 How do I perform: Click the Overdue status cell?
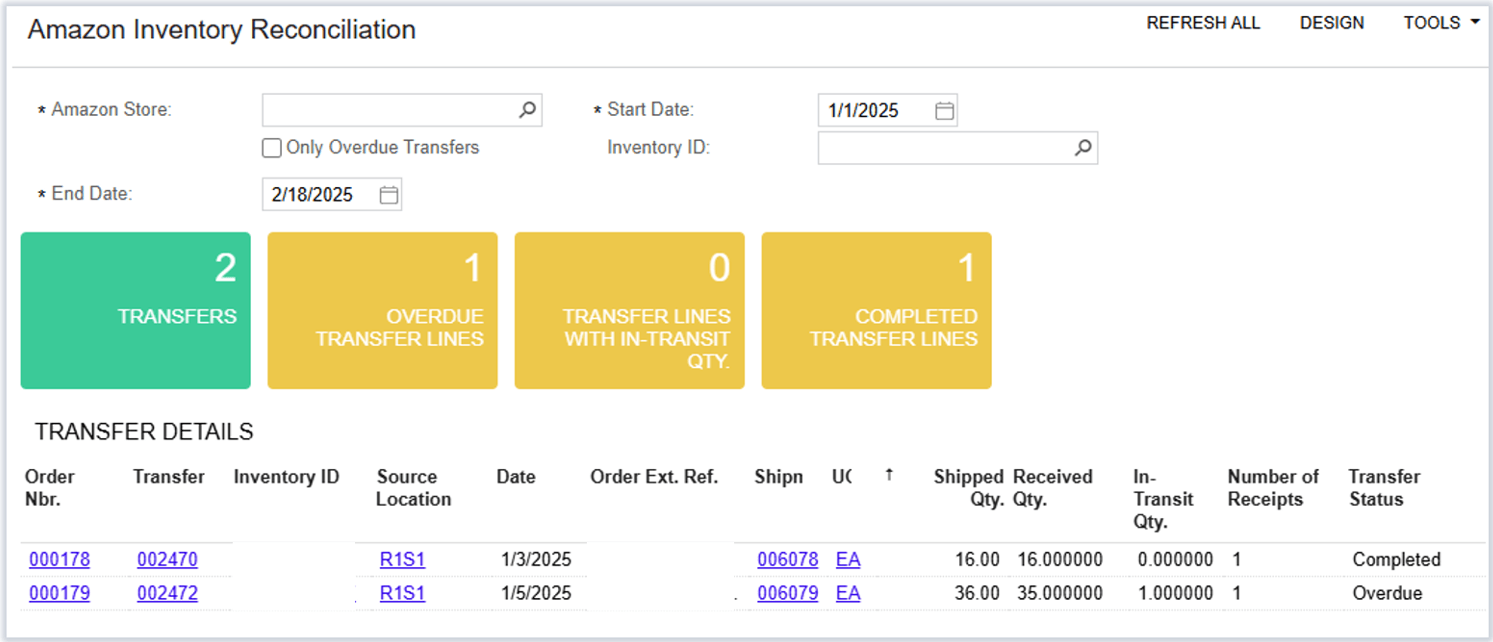point(1387,593)
